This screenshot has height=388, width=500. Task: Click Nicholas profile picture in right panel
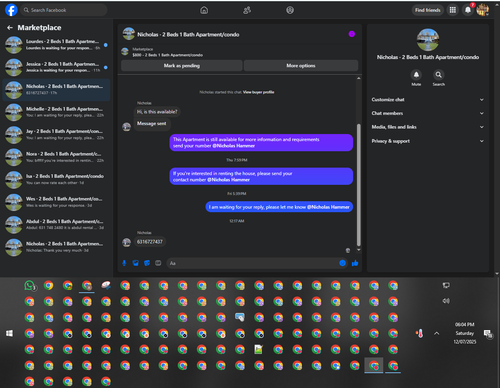[428, 40]
